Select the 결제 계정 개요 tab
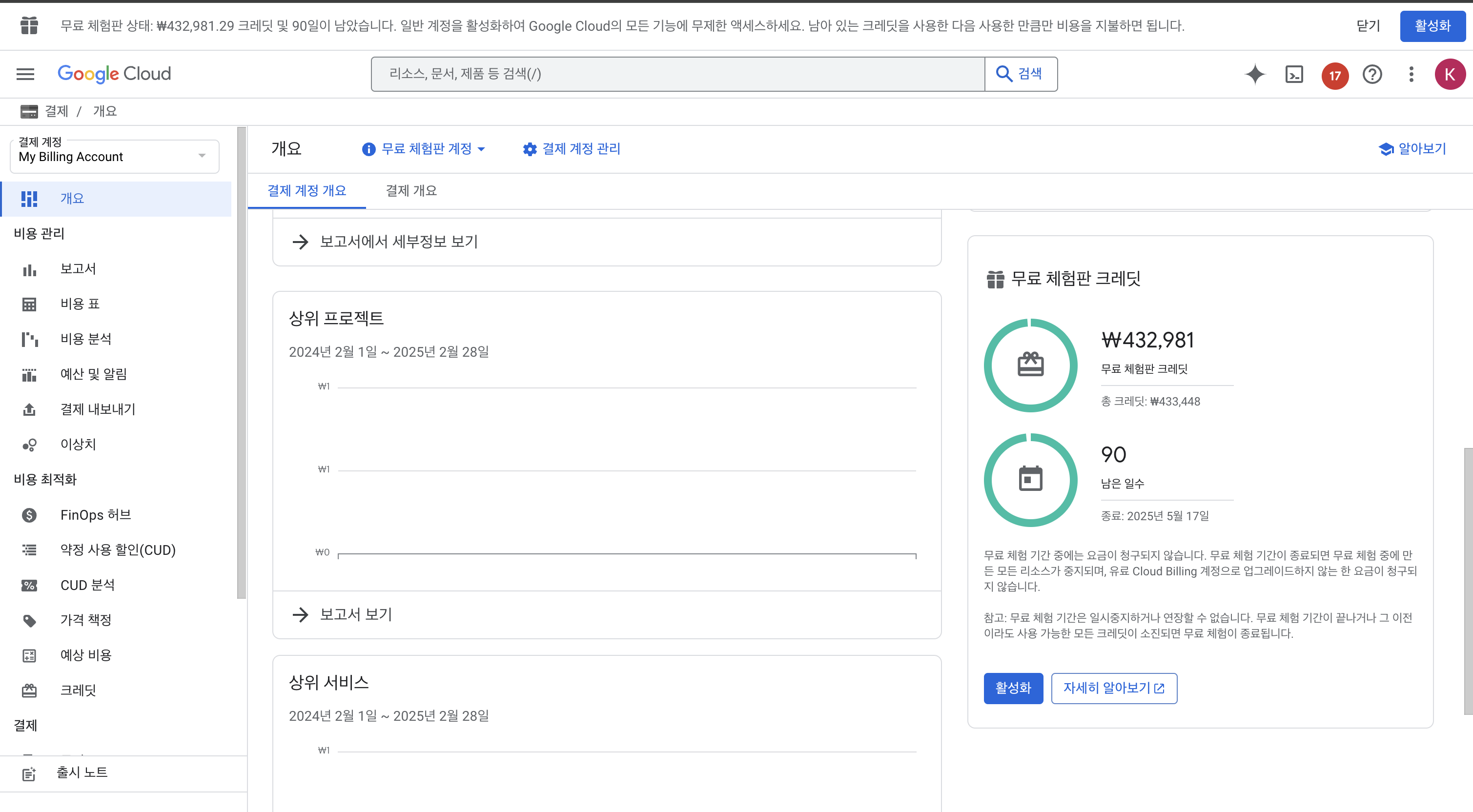Viewport: 1473px width, 812px height. click(x=307, y=190)
